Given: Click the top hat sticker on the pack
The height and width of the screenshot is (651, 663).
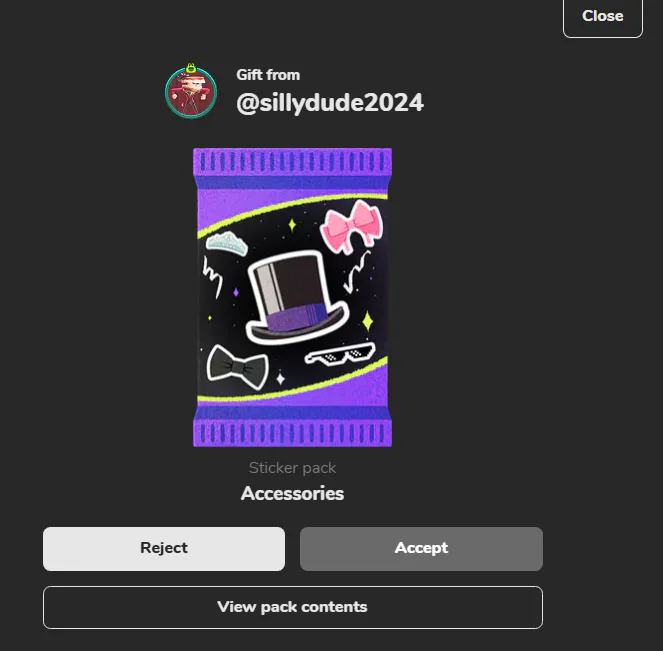Looking at the screenshot, I should click(x=297, y=298).
